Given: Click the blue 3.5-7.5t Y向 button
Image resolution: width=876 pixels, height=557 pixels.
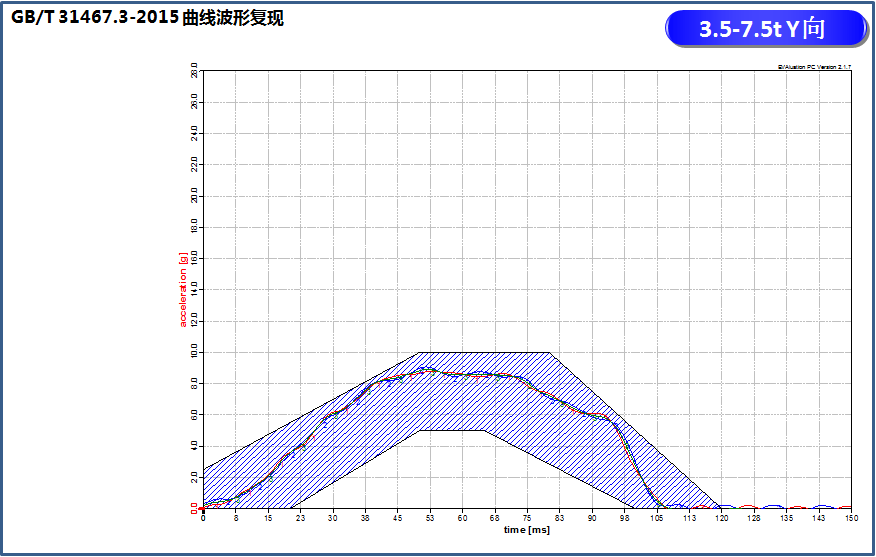Looking at the screenshot, I should coord(765,29).
